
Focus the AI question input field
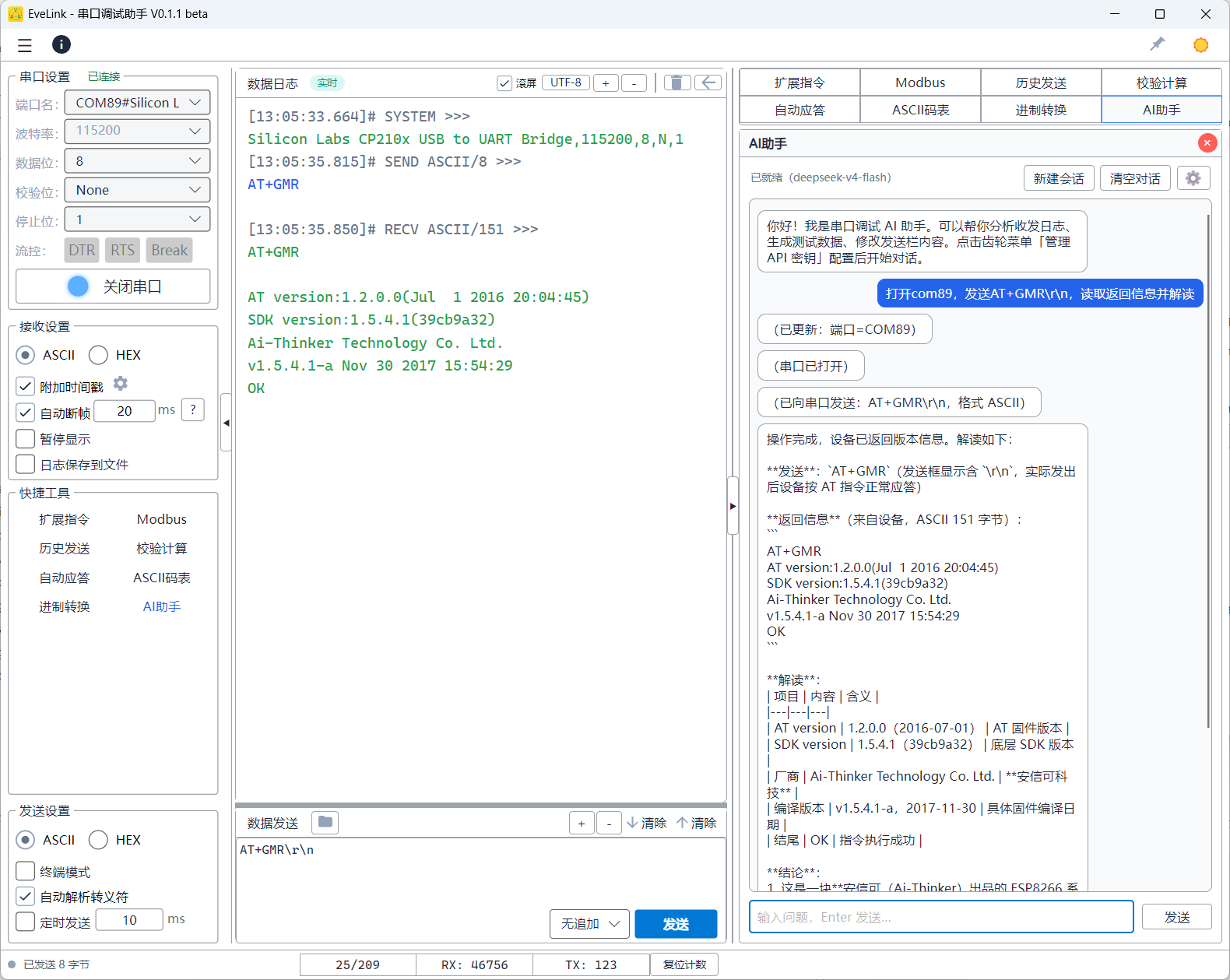[941, 917]
